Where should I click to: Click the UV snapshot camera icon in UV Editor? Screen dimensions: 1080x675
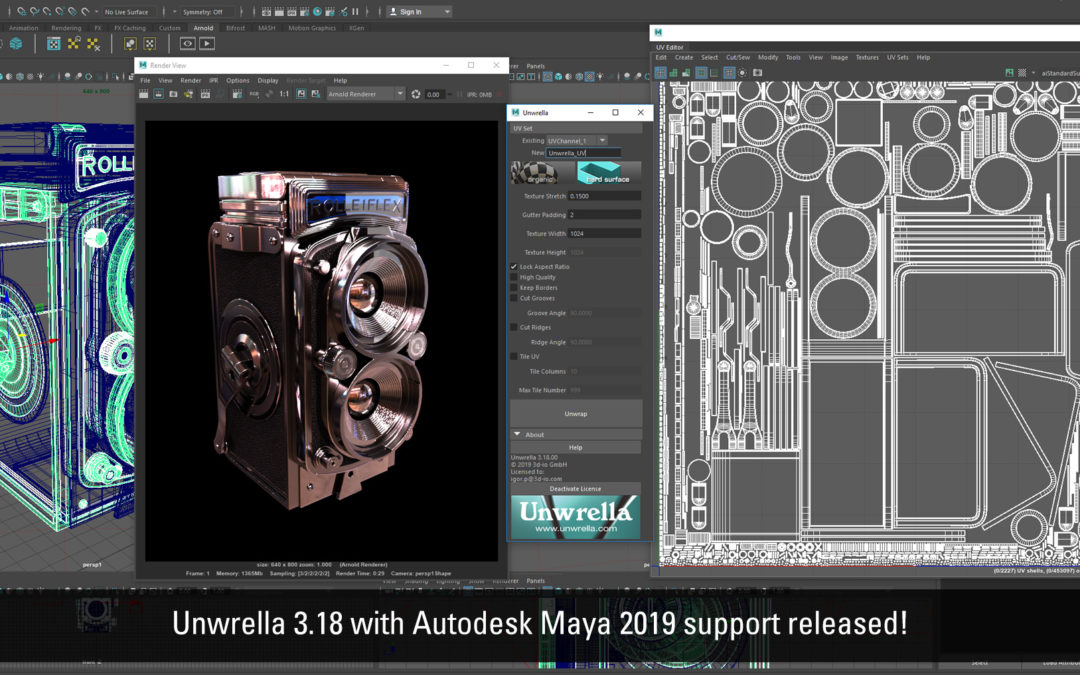pyautogui.click(x=758, y=72)
